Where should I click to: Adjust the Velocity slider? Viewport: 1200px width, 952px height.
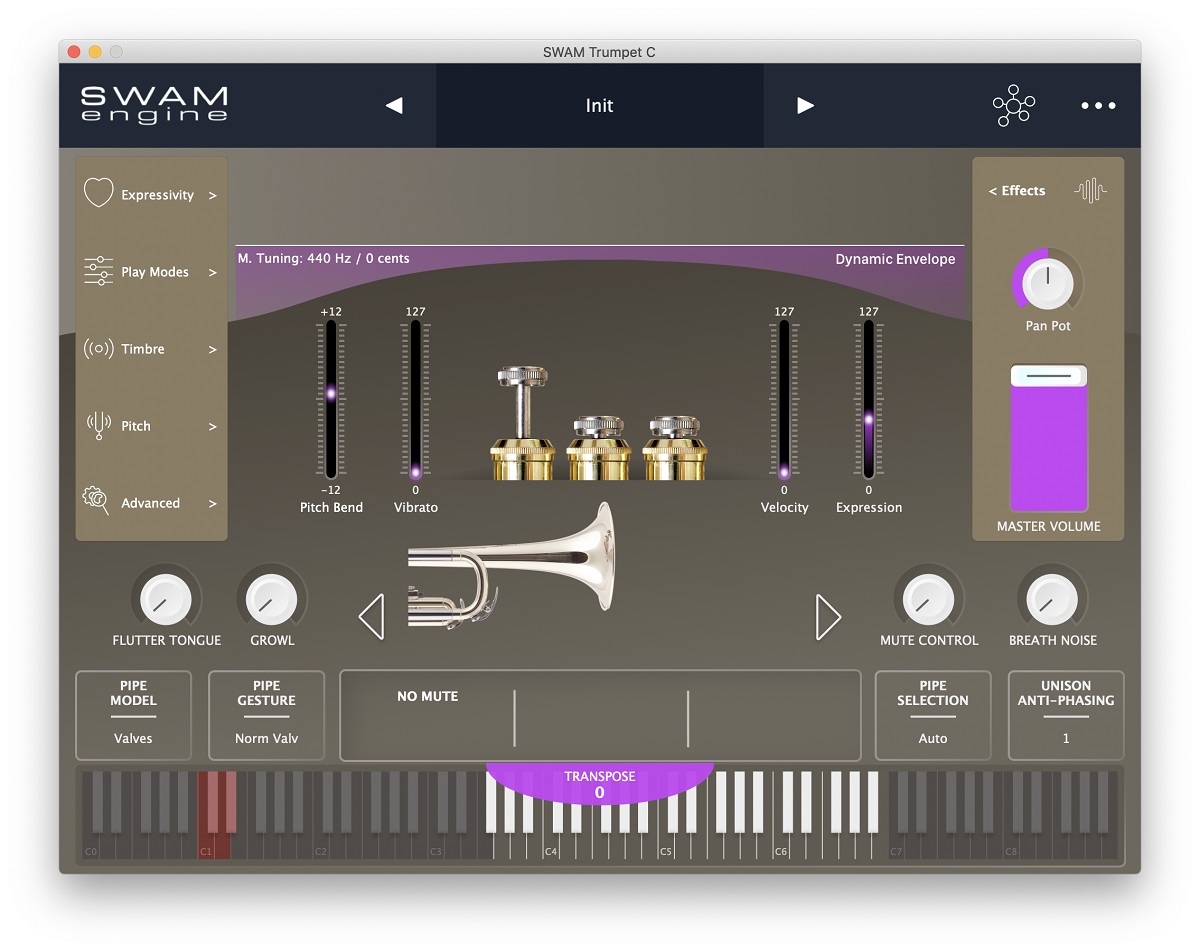click(x=784, y=399)
